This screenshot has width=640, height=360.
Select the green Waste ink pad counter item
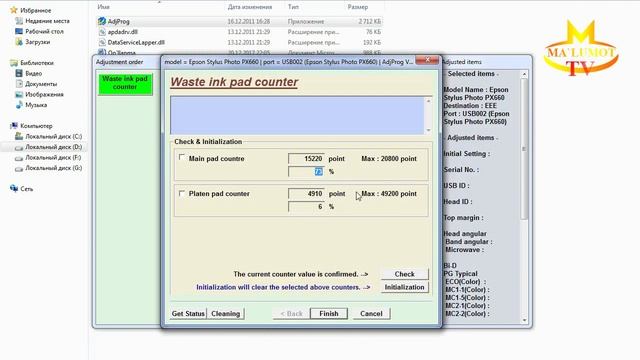(125, 83)
